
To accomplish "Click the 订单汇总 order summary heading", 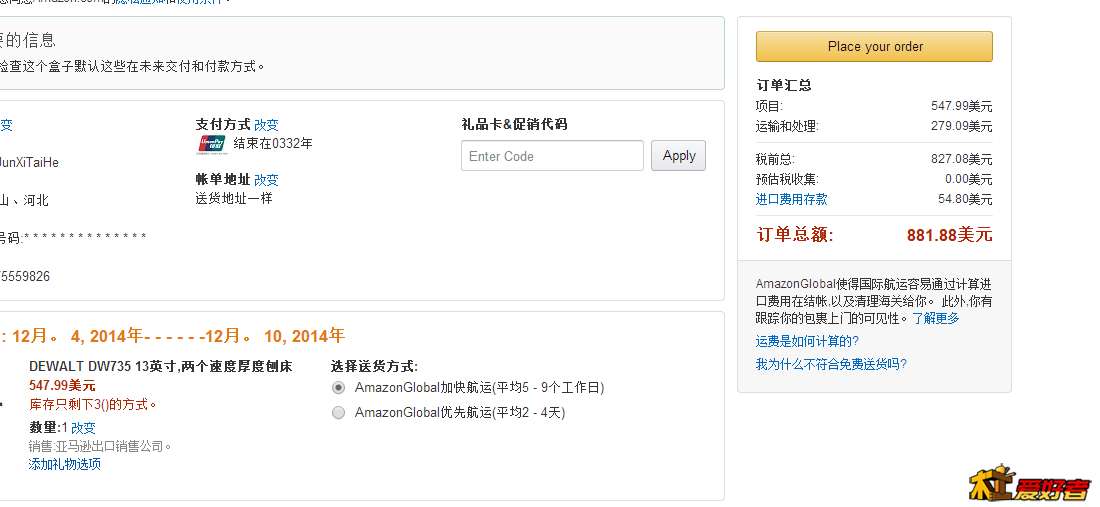I will [784, 86].
